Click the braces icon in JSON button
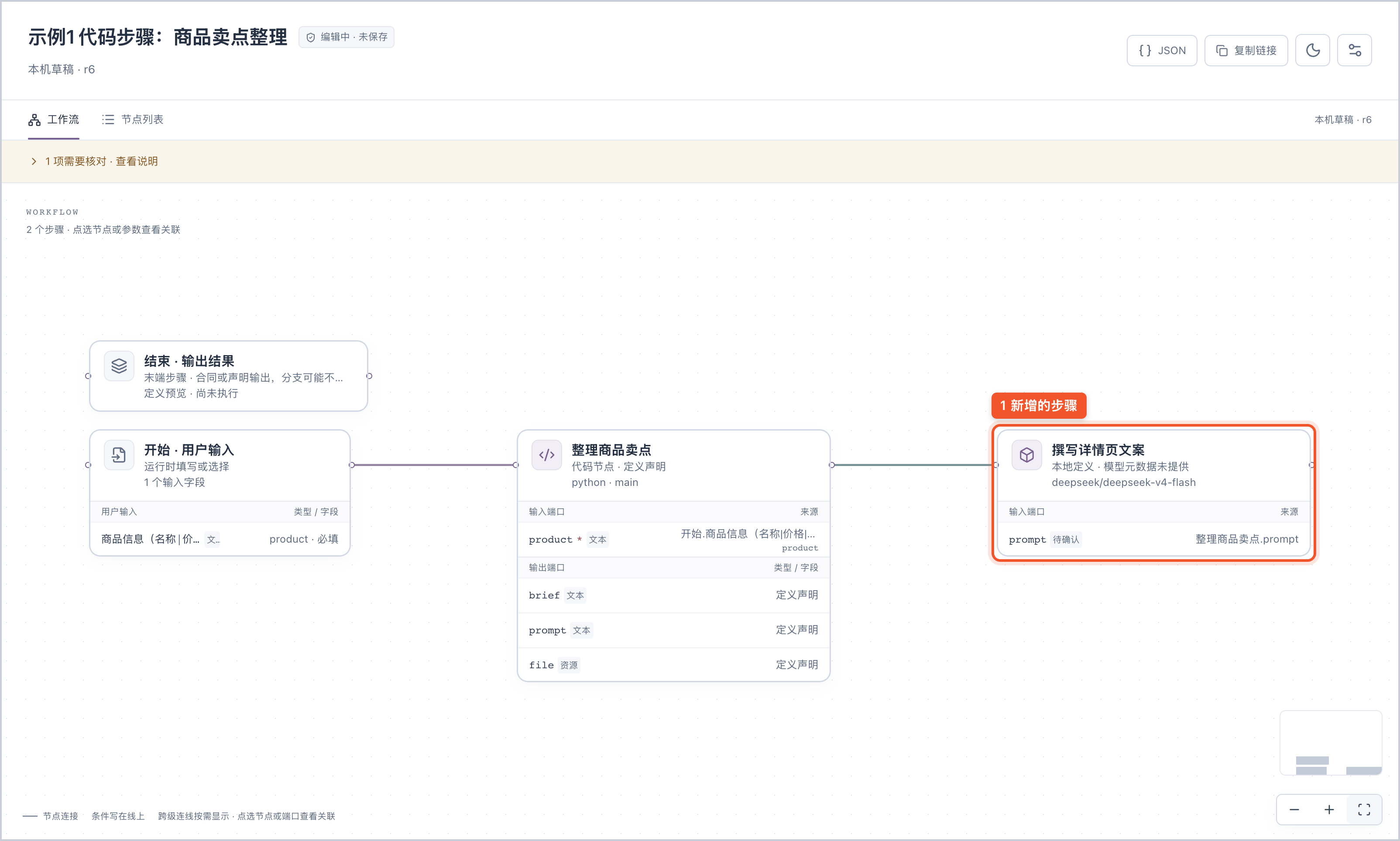This screenshot has height=841, width=1400. tap(1145, 51)
